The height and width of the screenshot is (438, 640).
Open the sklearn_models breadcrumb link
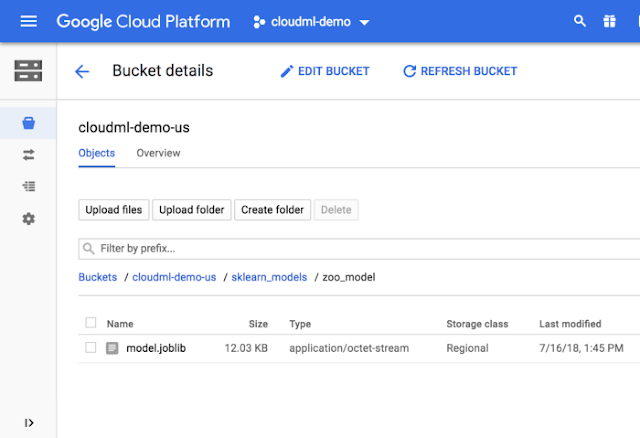268,277
